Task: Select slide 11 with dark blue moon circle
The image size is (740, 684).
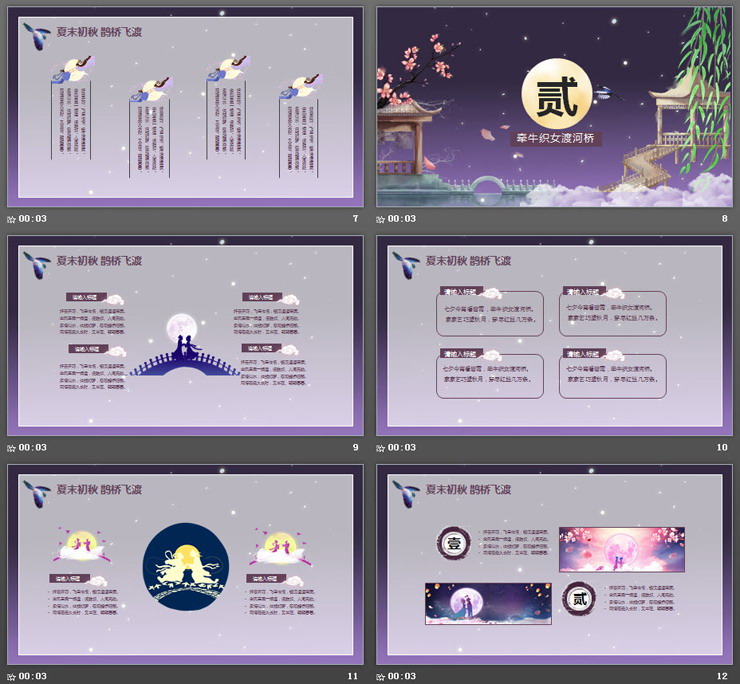Action: point(184,564)
